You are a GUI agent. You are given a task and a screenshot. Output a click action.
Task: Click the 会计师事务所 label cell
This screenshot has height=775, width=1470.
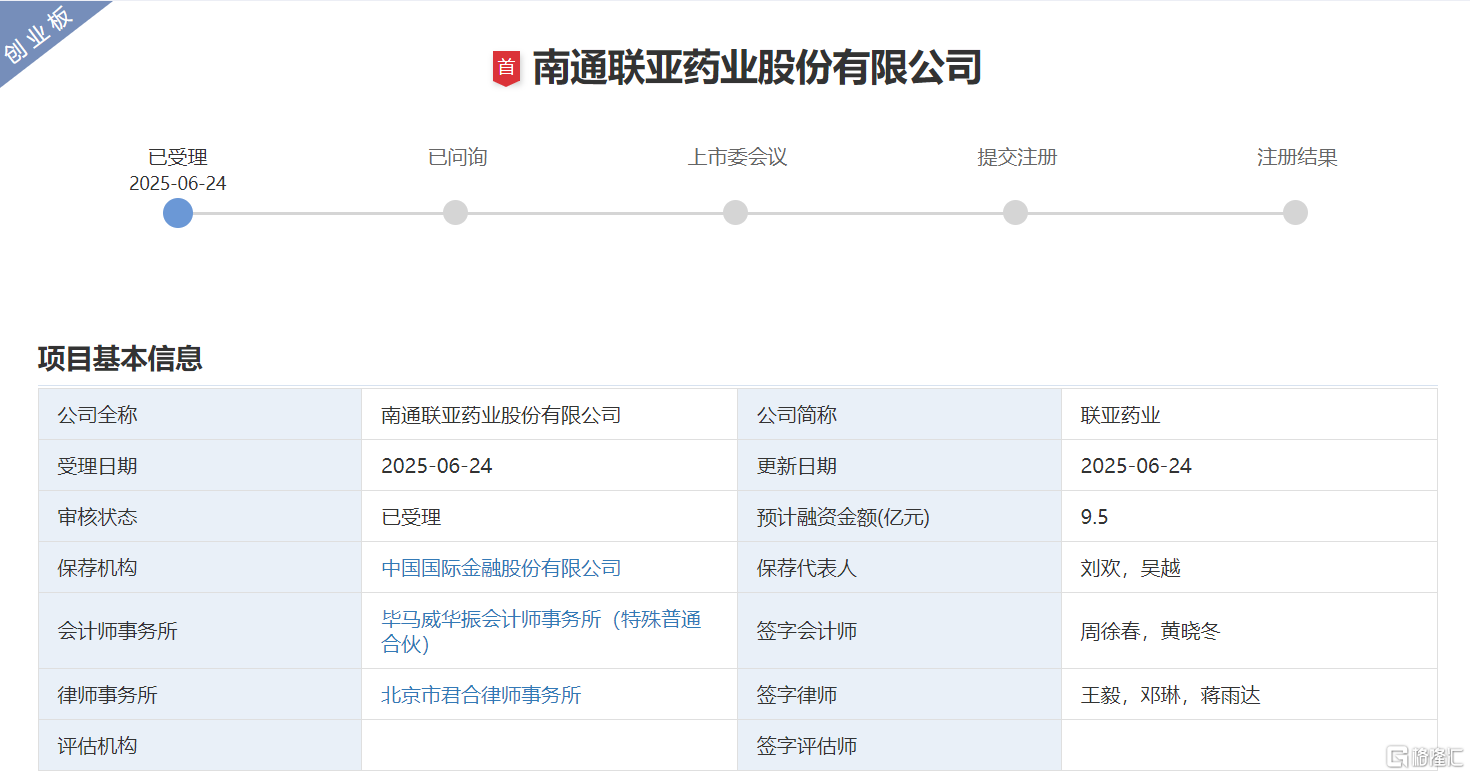[x=200, y=631]
